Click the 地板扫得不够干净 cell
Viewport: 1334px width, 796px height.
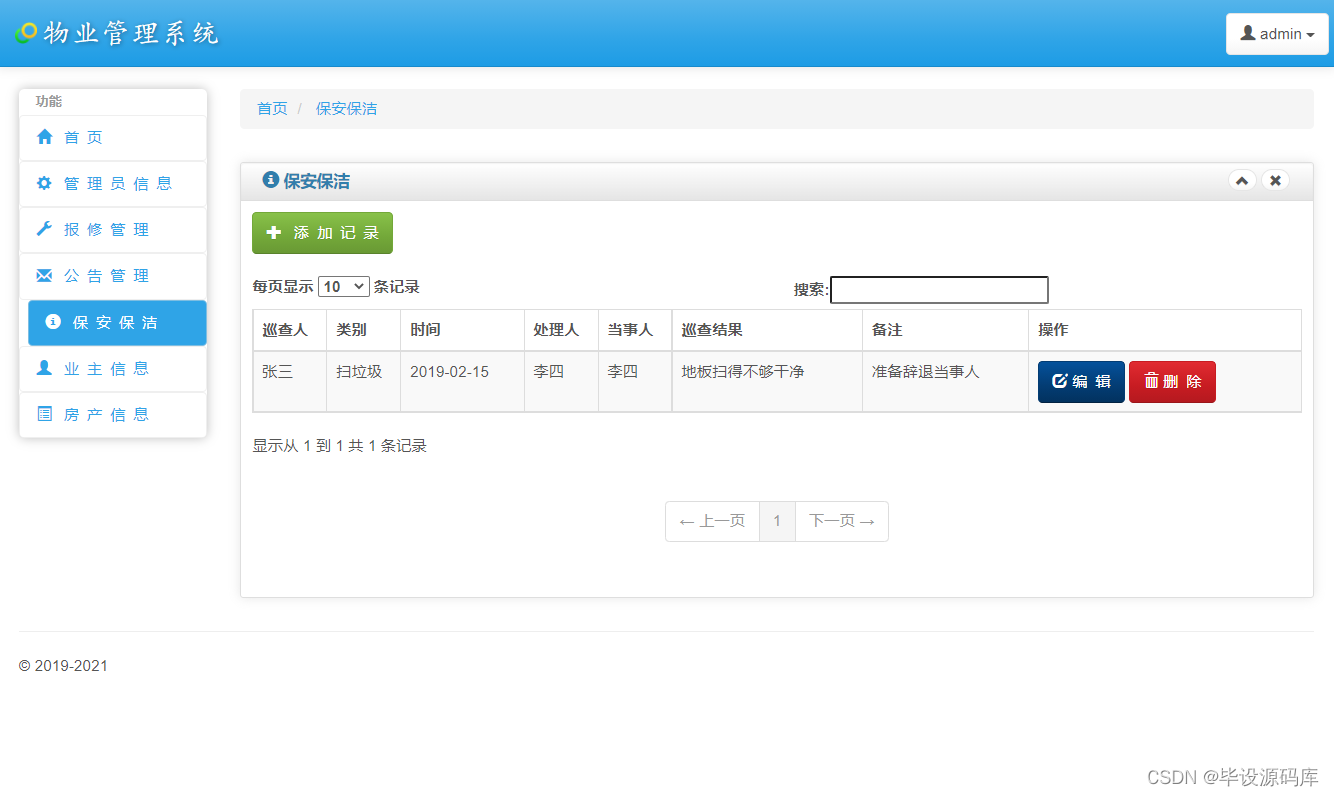[767, 381]
